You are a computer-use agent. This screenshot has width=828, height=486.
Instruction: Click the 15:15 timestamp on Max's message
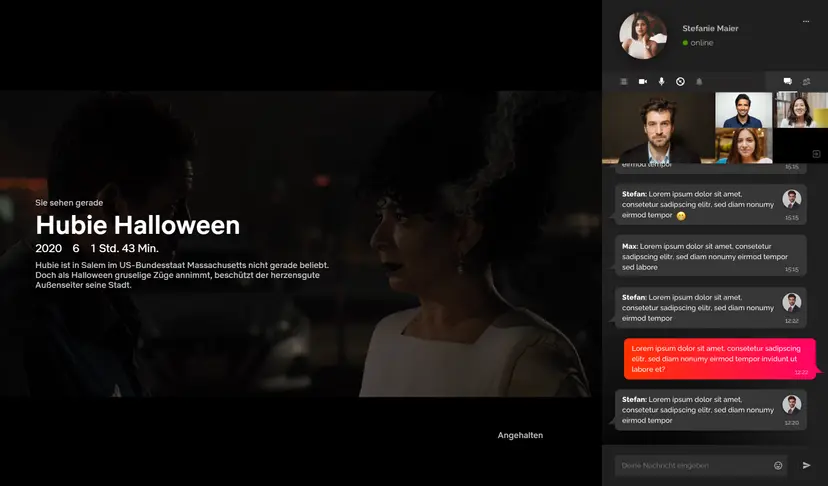point(792,269)
